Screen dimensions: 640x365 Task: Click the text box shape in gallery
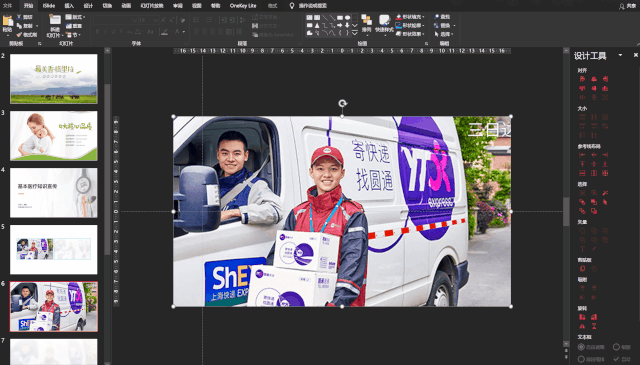[310, 18]
